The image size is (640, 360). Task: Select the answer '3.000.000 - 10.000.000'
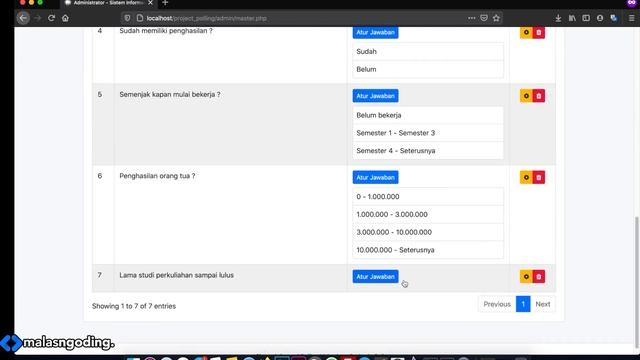(428, 232)
